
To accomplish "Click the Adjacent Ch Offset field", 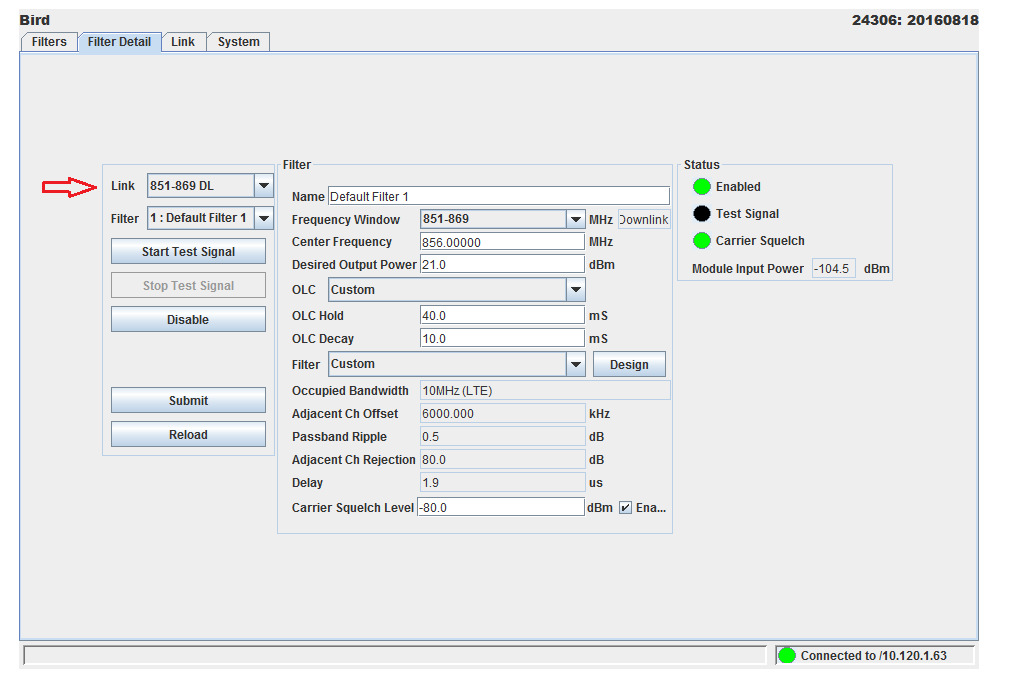I will tap(502, 414).
